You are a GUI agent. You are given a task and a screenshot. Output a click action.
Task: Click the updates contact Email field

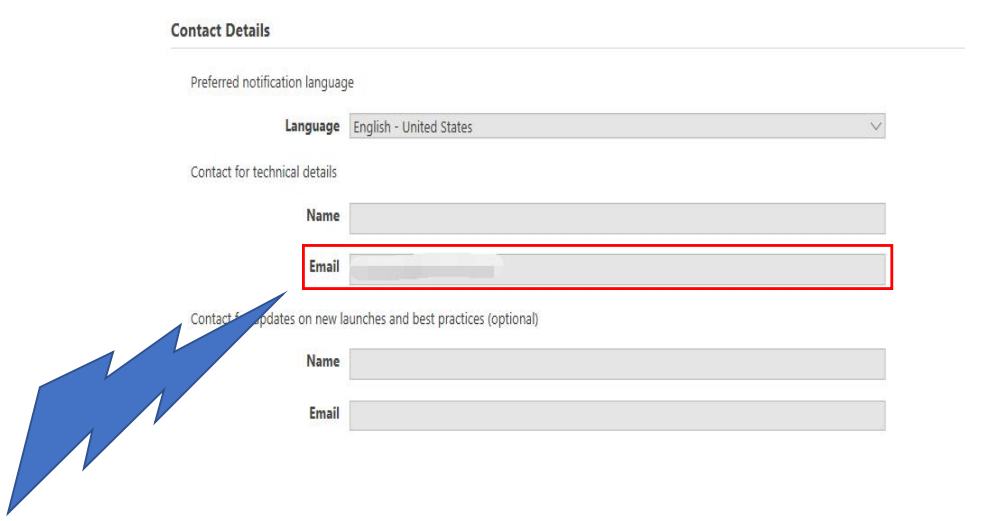616,415
